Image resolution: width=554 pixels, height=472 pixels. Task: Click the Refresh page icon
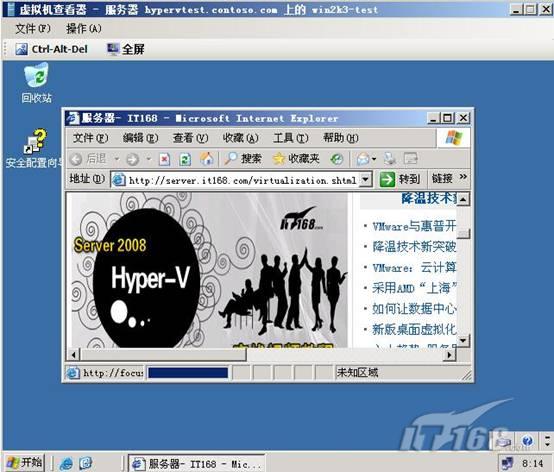(x=185, y=159)
